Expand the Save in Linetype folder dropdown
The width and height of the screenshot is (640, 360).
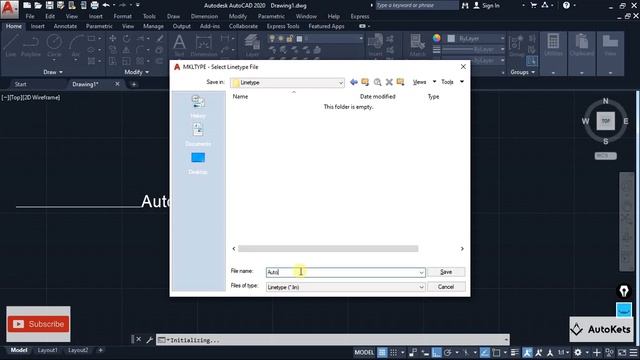(340, 83)
